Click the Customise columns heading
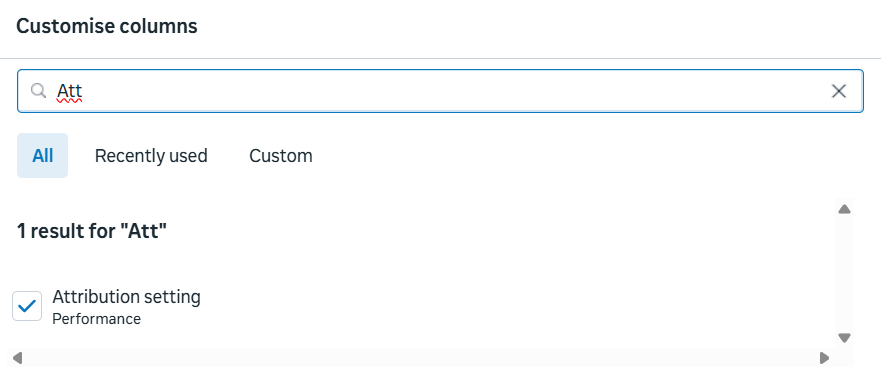Image resolution: width=881 pixels, height=371 pixels. tap(107, 26)
